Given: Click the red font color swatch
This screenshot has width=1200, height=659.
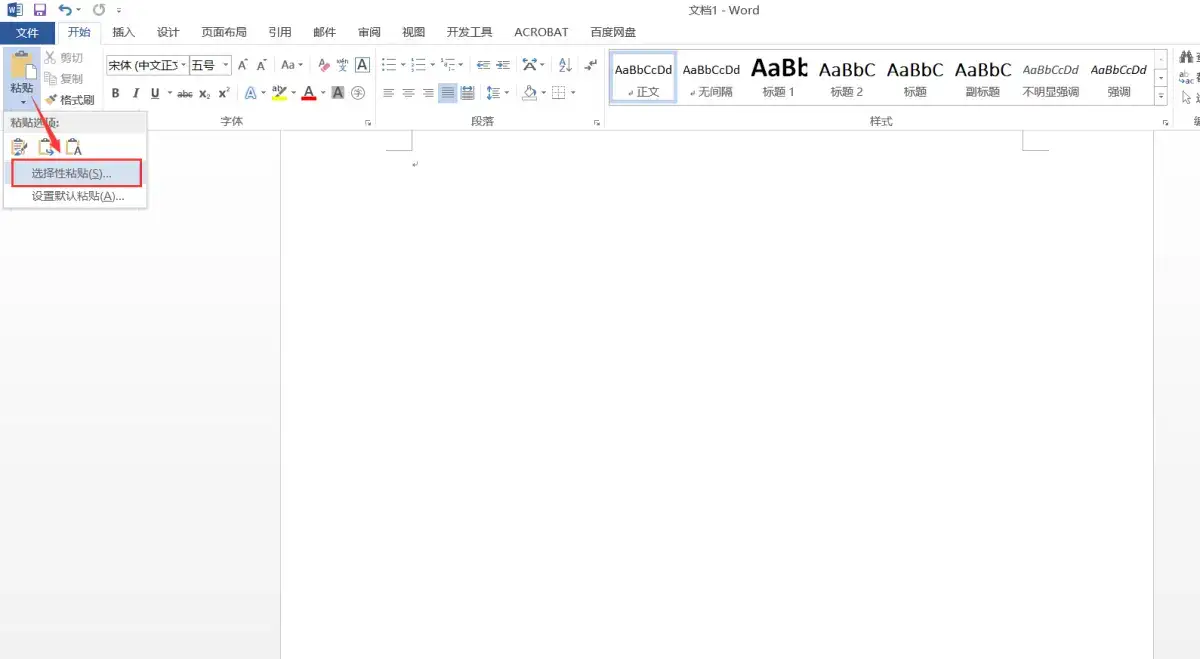Looking at the screenshot, I should tap(309, 93).
